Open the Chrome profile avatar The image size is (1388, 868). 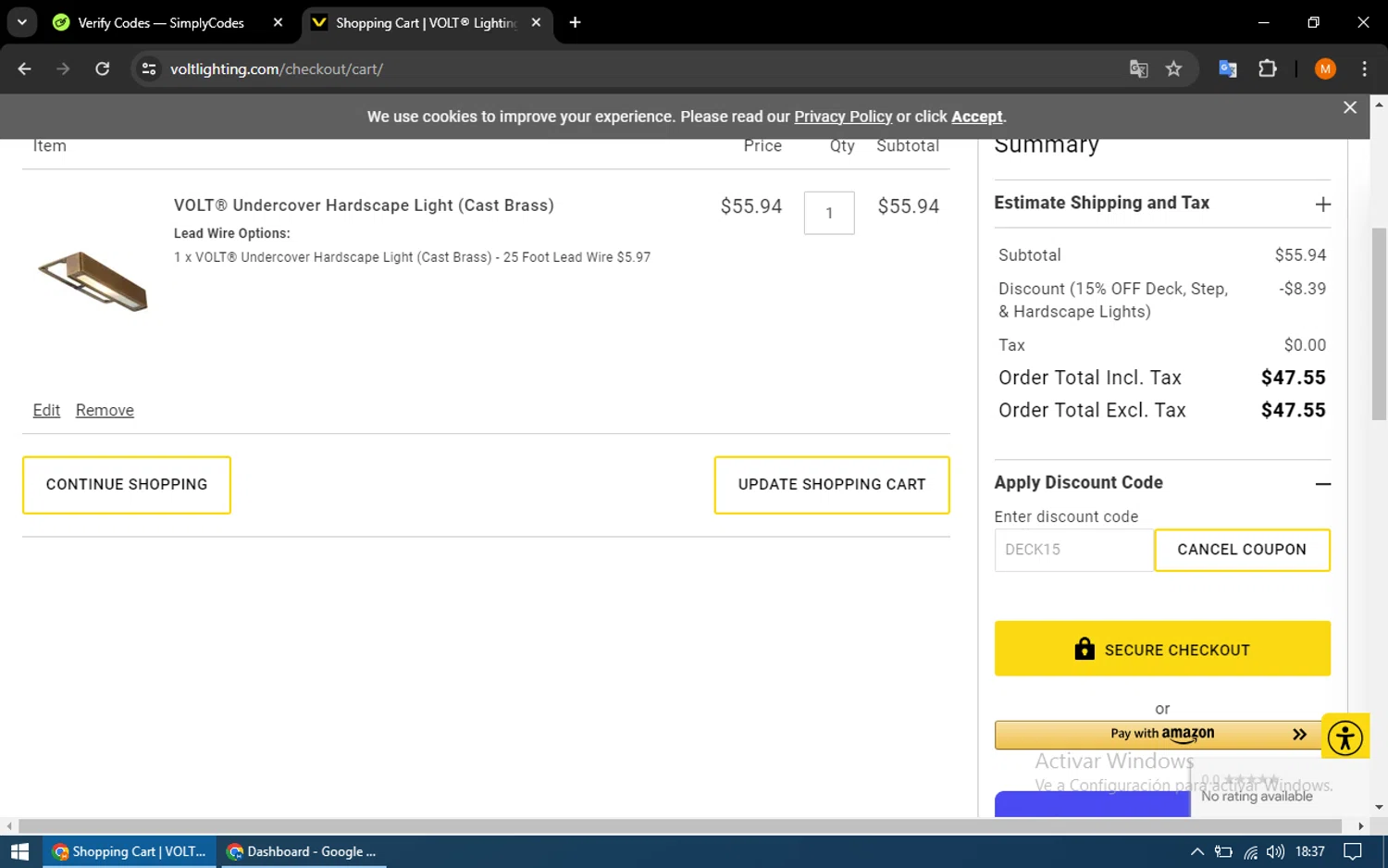tap(1325, 68)
